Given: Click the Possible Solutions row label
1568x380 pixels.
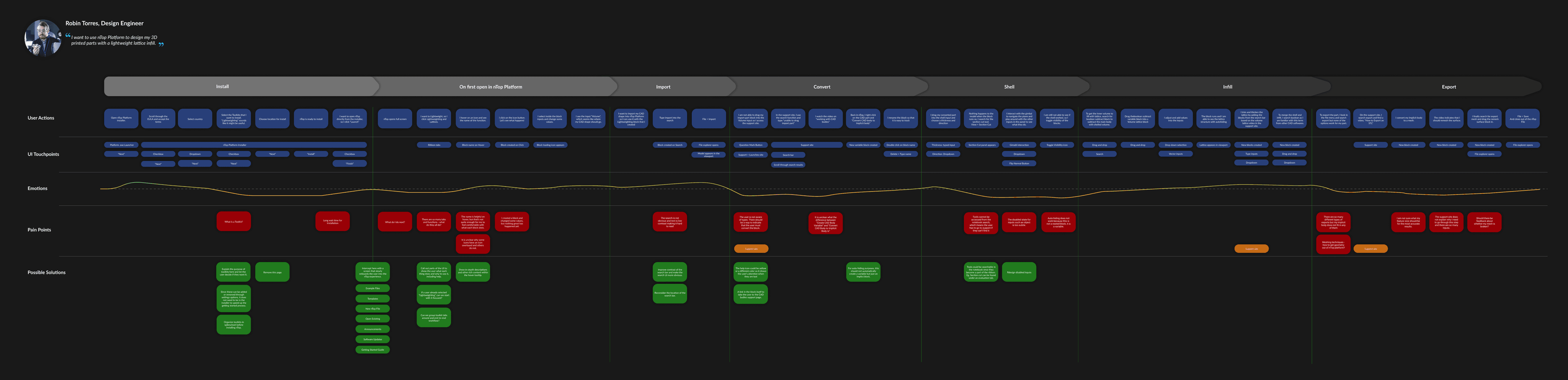Looking at the screenshot, I should pyautogui.click(x=46, y=272).
